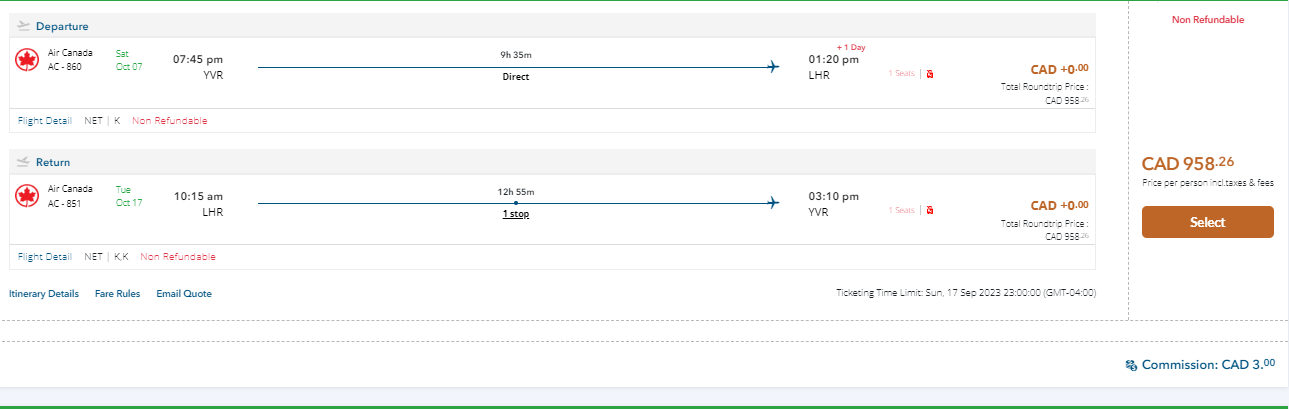Open Flight Detail for the departure flight

45,121
